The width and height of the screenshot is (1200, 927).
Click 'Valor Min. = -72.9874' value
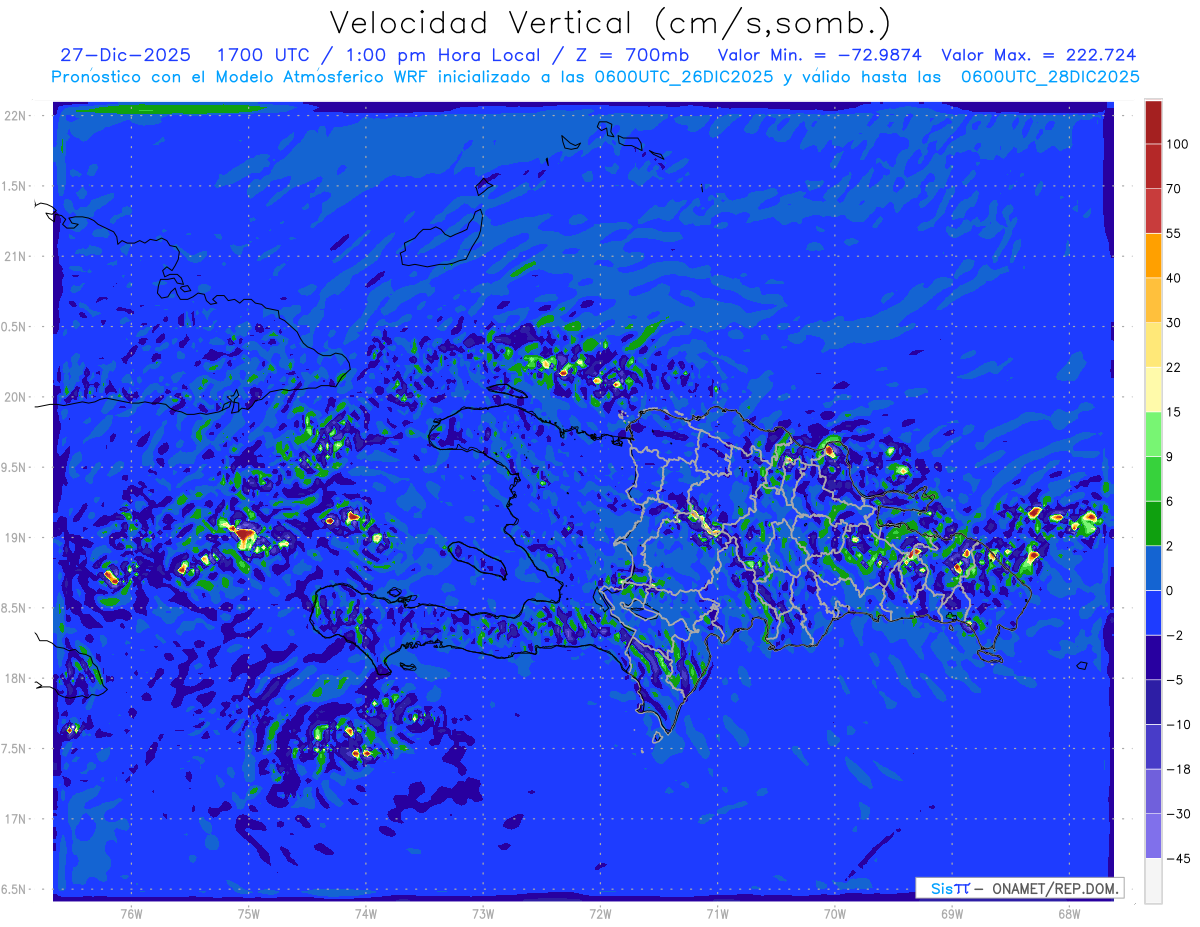coord(821,55)
